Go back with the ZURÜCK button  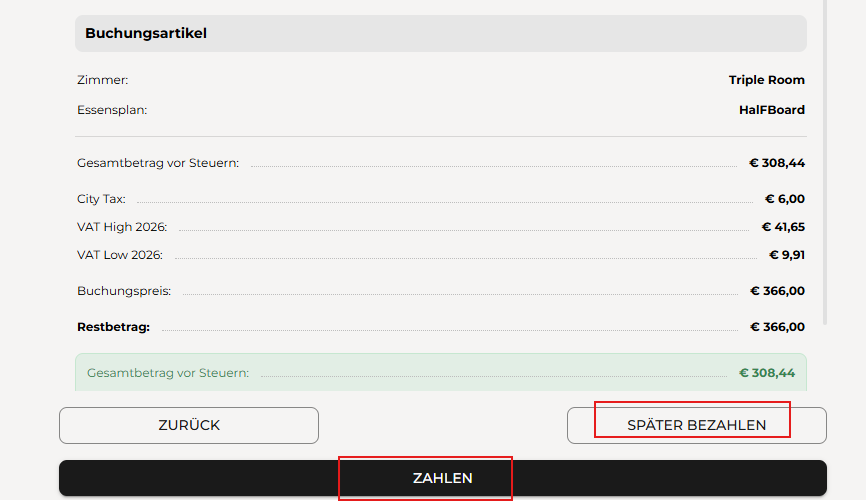coord(189,425)
